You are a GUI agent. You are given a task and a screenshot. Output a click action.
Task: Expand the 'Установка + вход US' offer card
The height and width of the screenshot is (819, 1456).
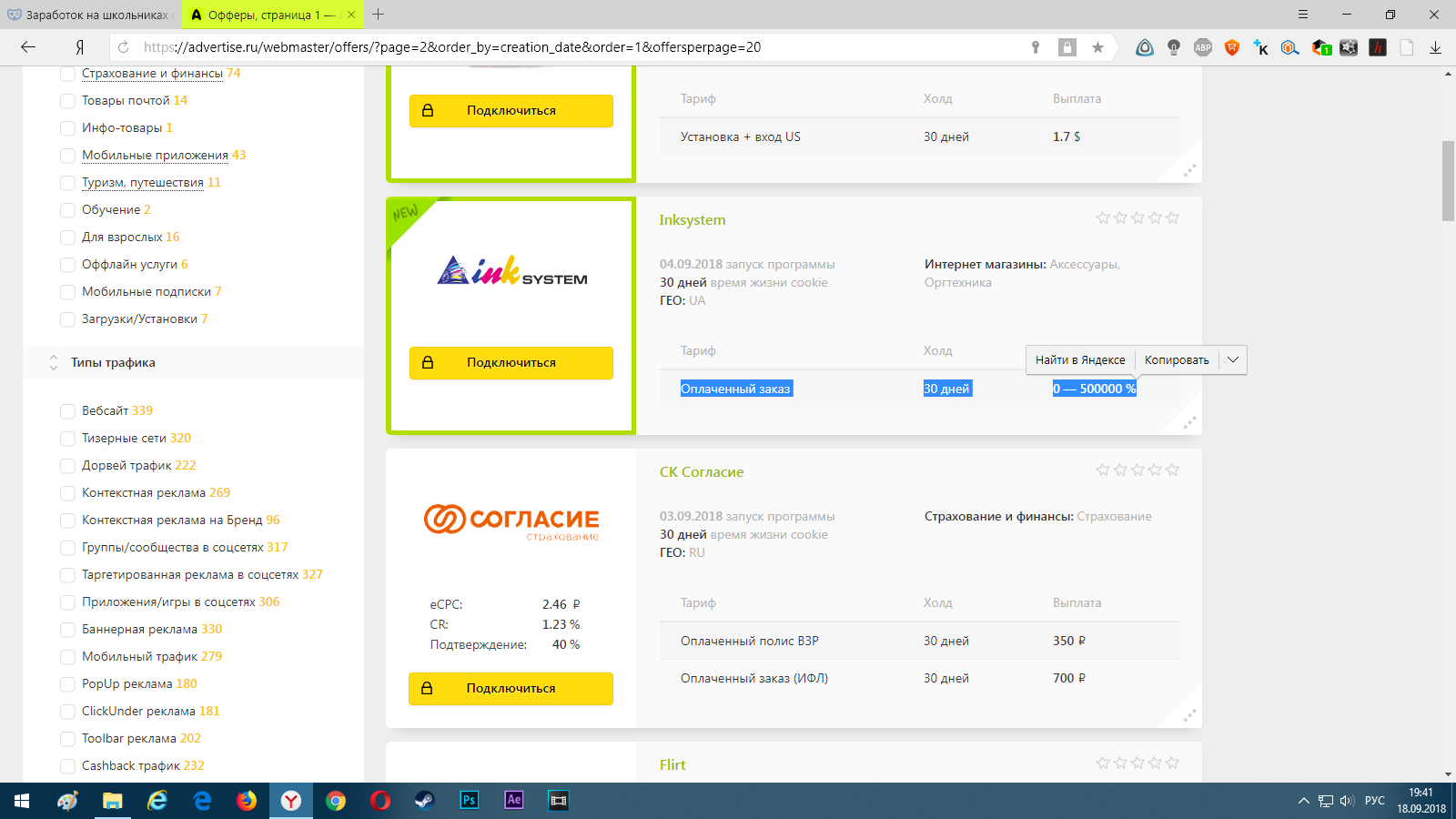pos(1189,171)
